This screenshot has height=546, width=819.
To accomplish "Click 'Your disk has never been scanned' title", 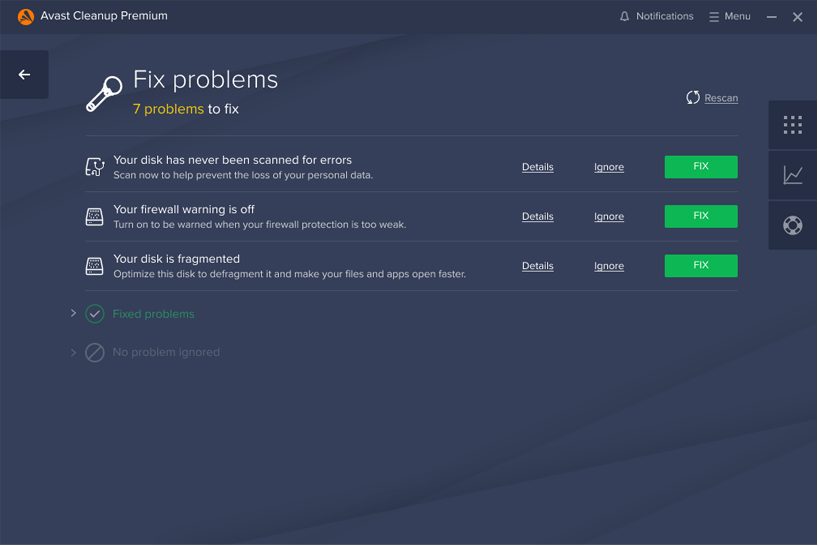I will (x=232, y=160).
